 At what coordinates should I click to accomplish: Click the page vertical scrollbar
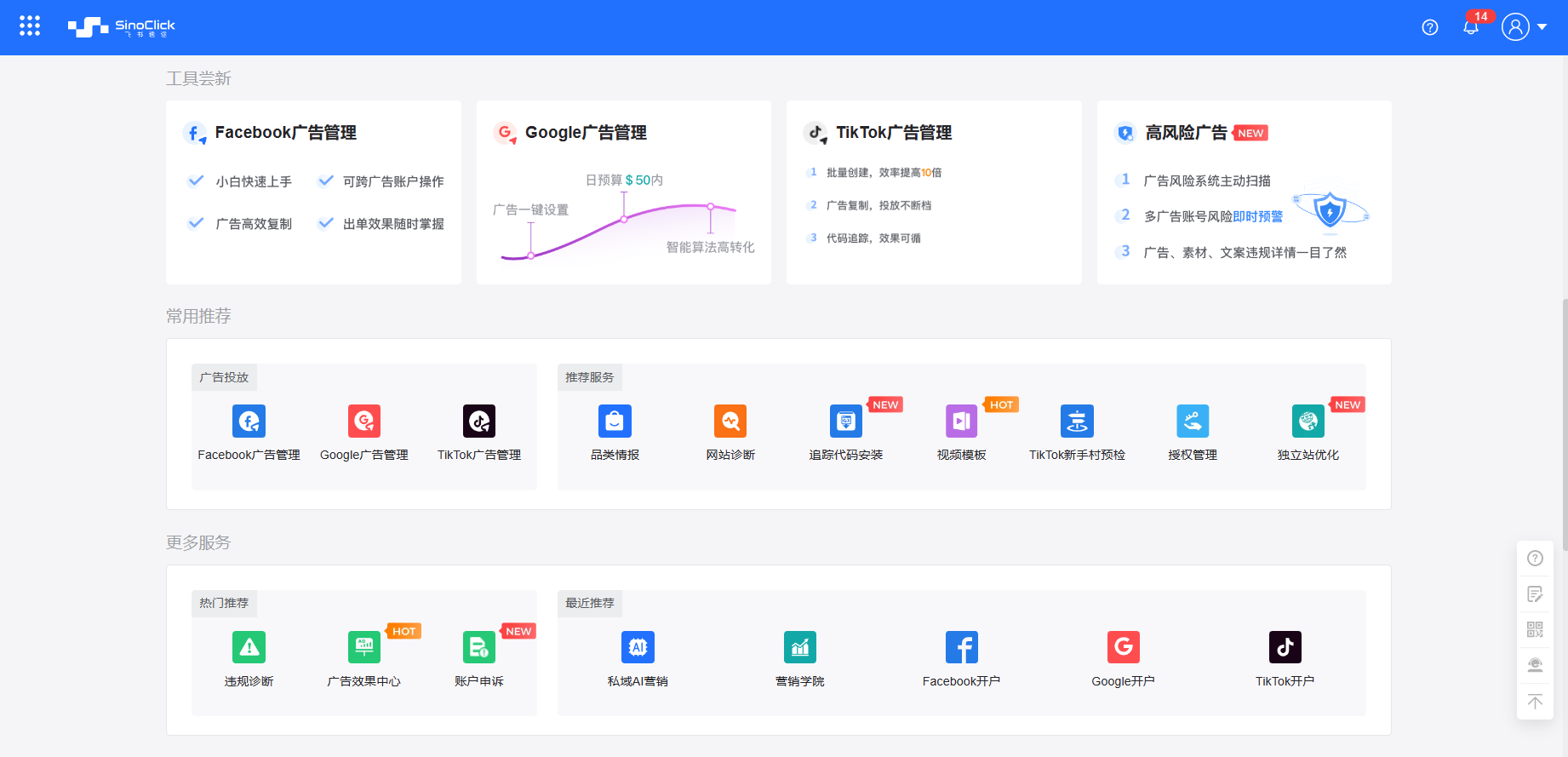1565,424
